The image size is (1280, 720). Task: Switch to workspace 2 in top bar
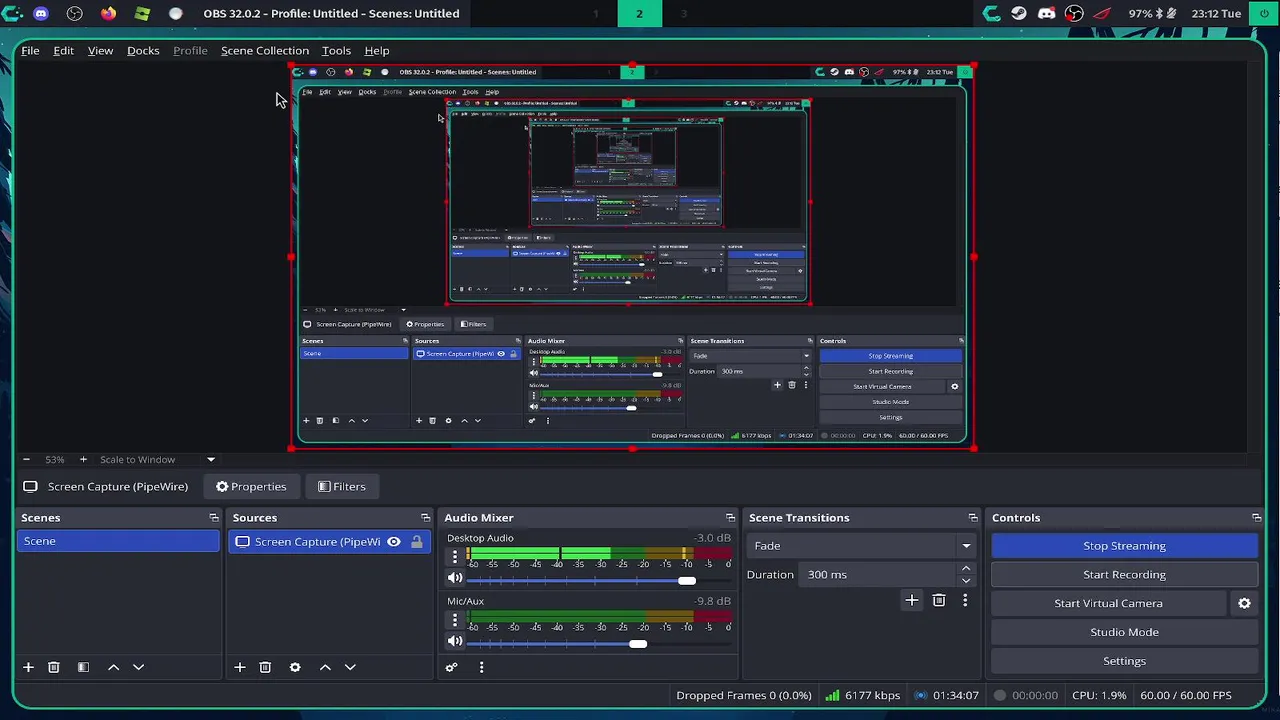[x=639, y=13]
